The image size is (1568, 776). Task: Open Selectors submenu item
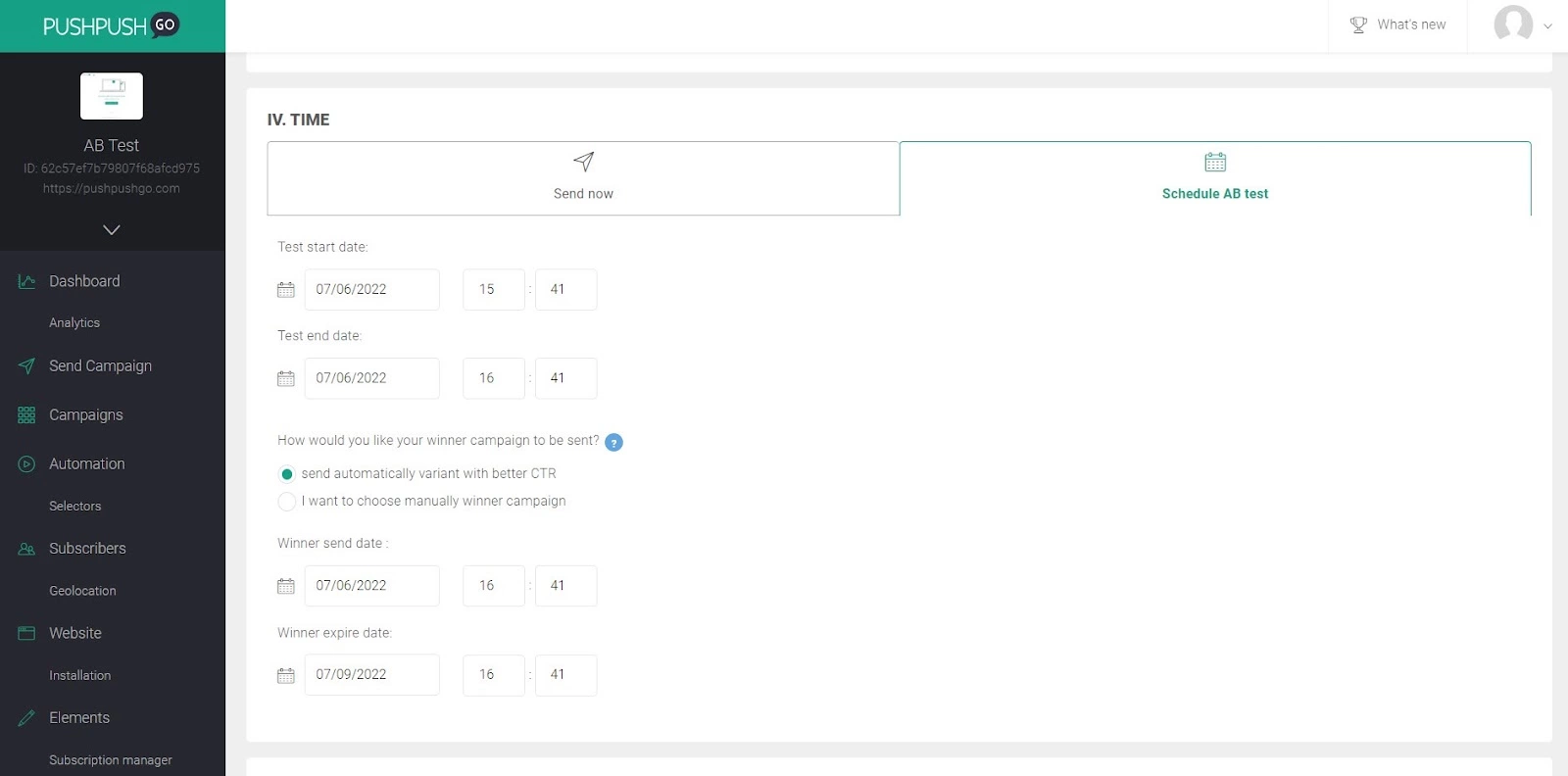pyautogui.click(x=75, y=507)
